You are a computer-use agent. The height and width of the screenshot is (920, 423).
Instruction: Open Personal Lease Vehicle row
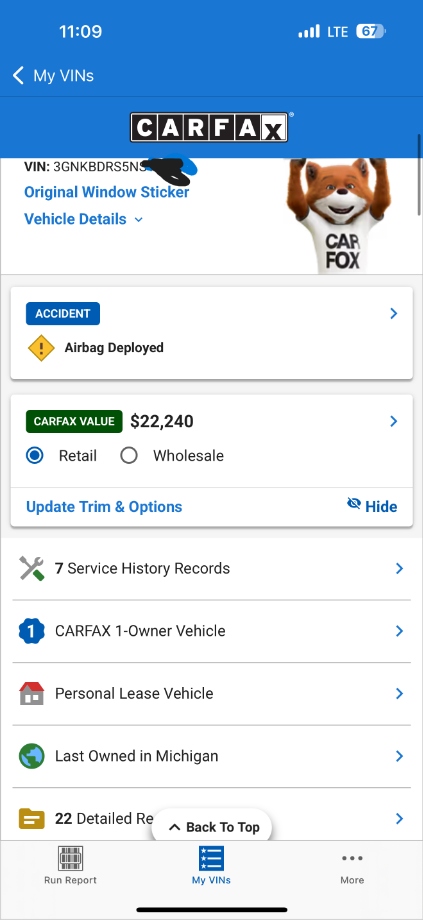pos(211,694)
